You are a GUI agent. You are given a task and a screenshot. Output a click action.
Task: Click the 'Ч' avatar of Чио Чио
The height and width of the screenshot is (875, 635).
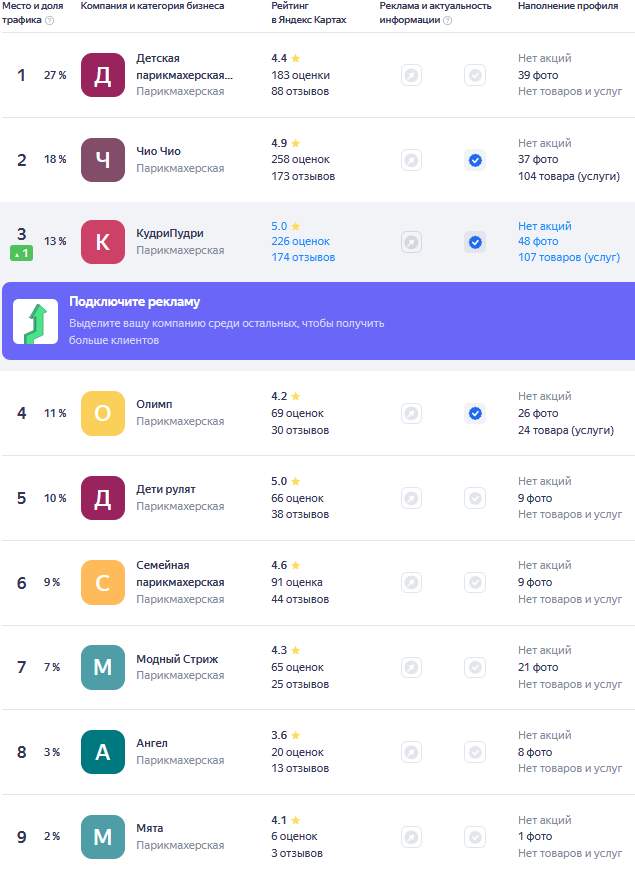[x=103, y=160]
